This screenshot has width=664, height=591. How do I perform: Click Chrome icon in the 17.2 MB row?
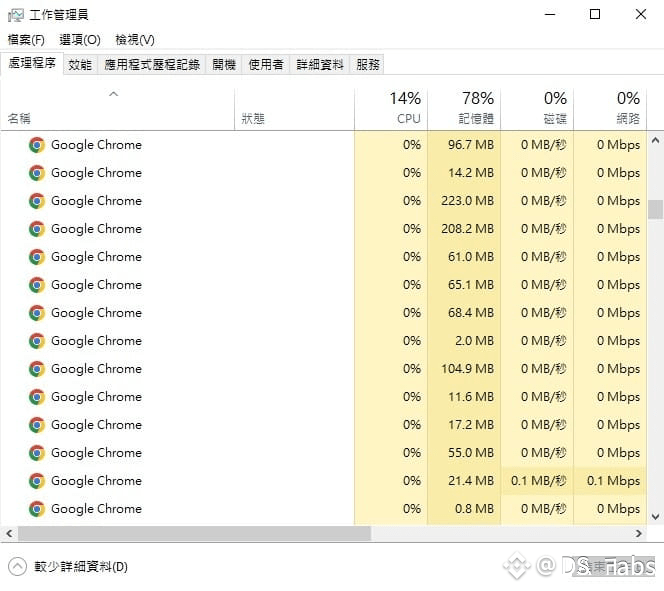(x=37, y=425)
